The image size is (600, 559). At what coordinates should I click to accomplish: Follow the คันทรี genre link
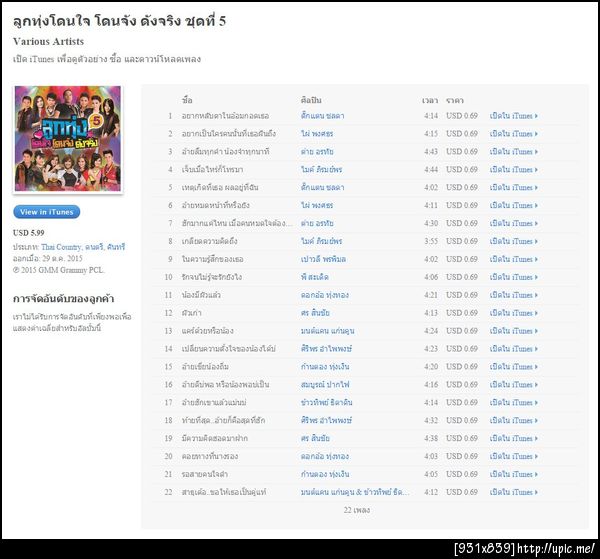tap(116, 247)
